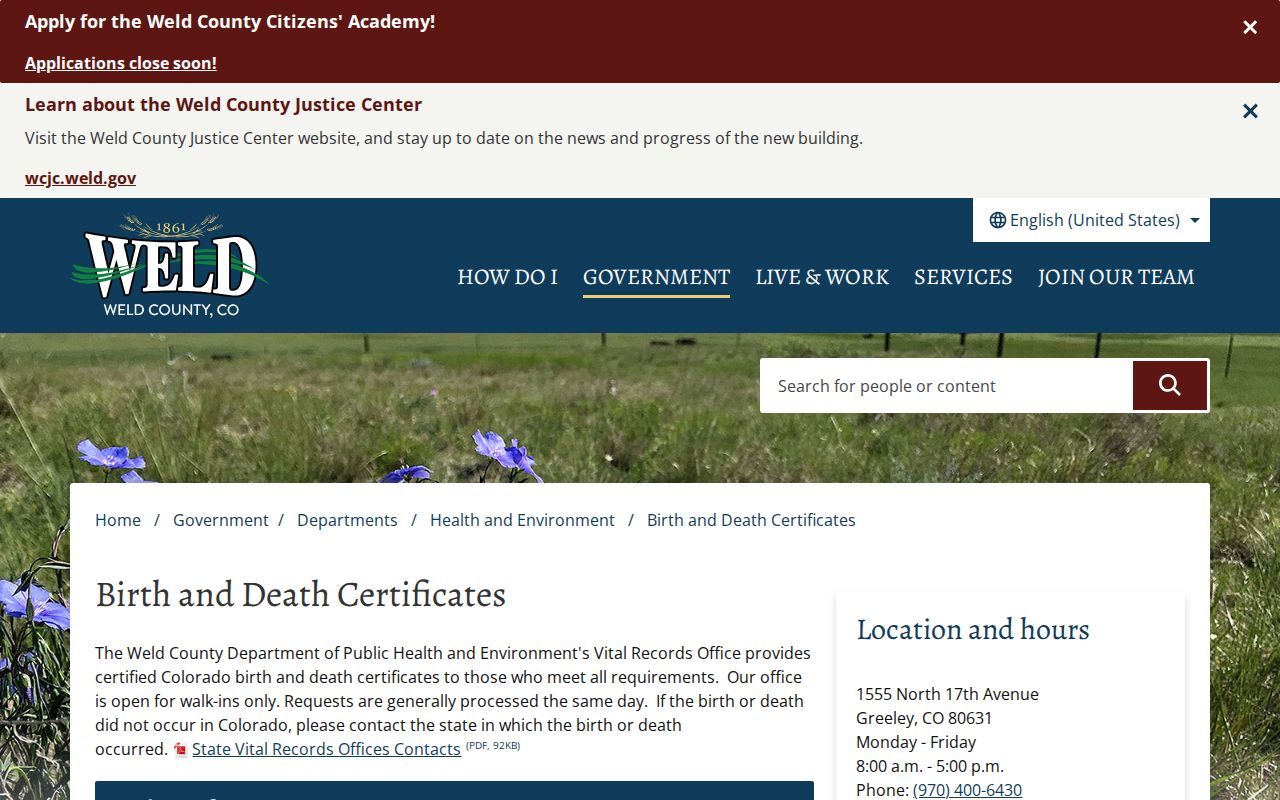Open the SERVICES menu

point(963,277)
